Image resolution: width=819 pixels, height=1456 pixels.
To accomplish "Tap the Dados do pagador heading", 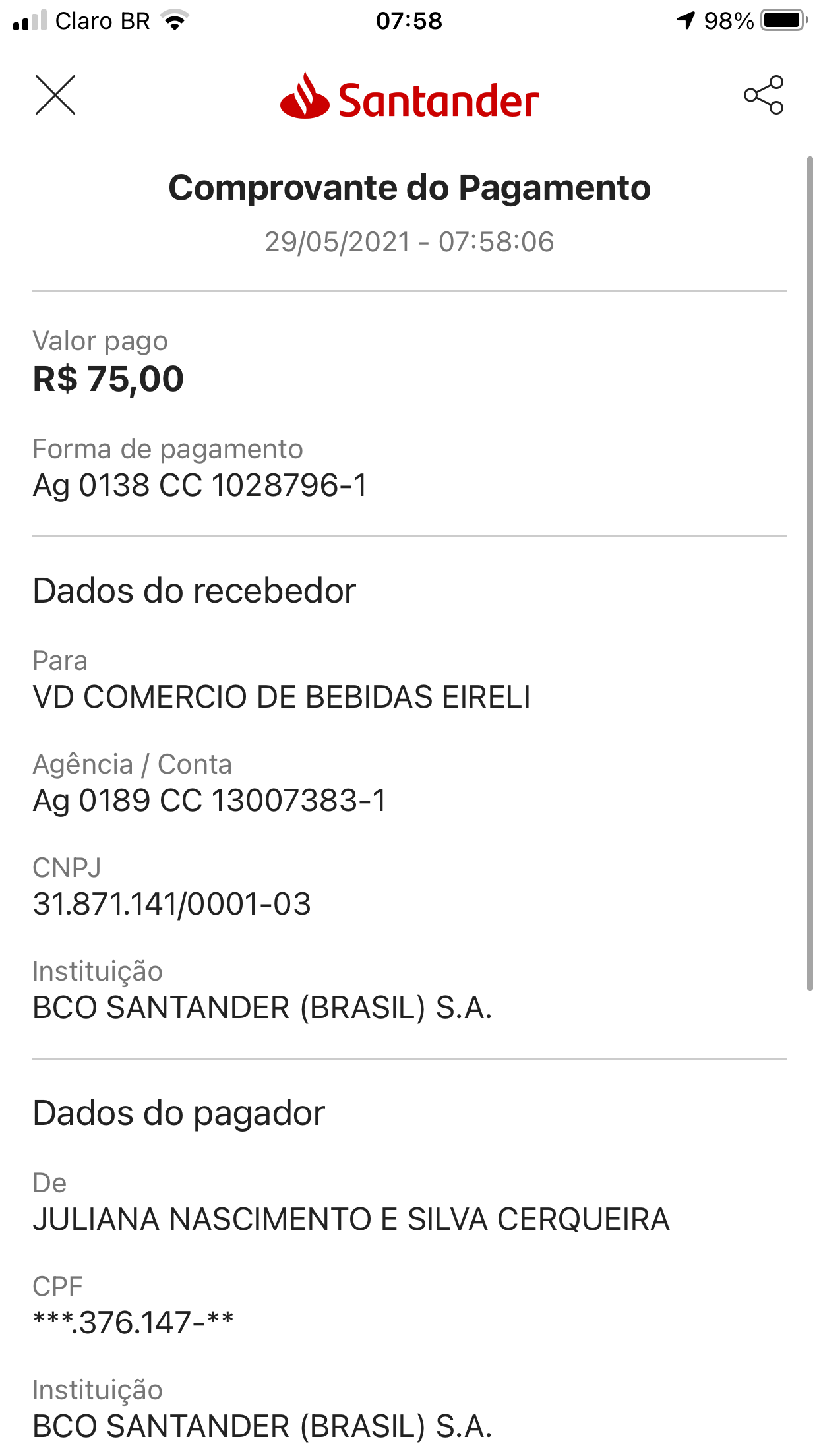I will click(179, 1114).
